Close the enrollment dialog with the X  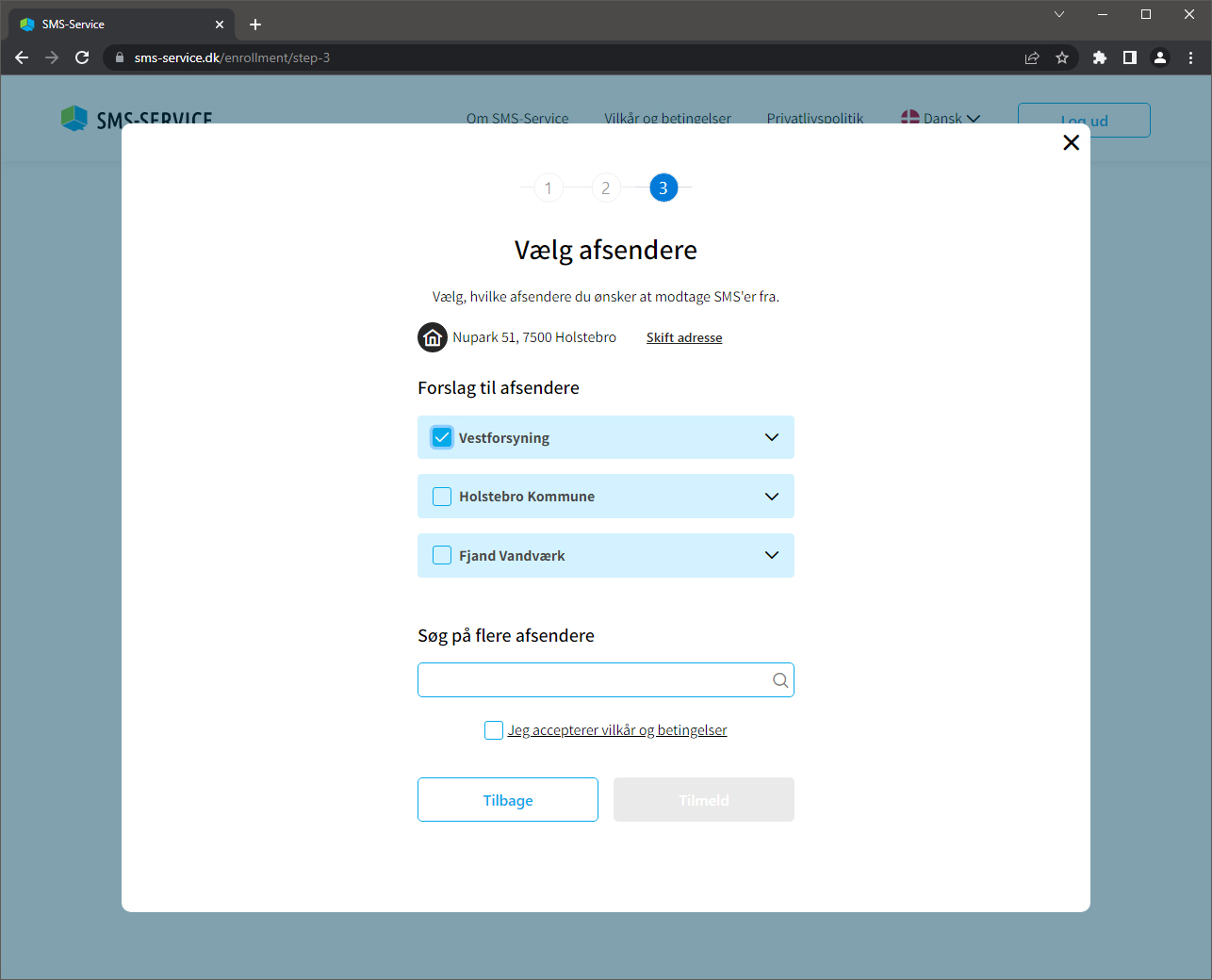click(x=1071, y=142)
